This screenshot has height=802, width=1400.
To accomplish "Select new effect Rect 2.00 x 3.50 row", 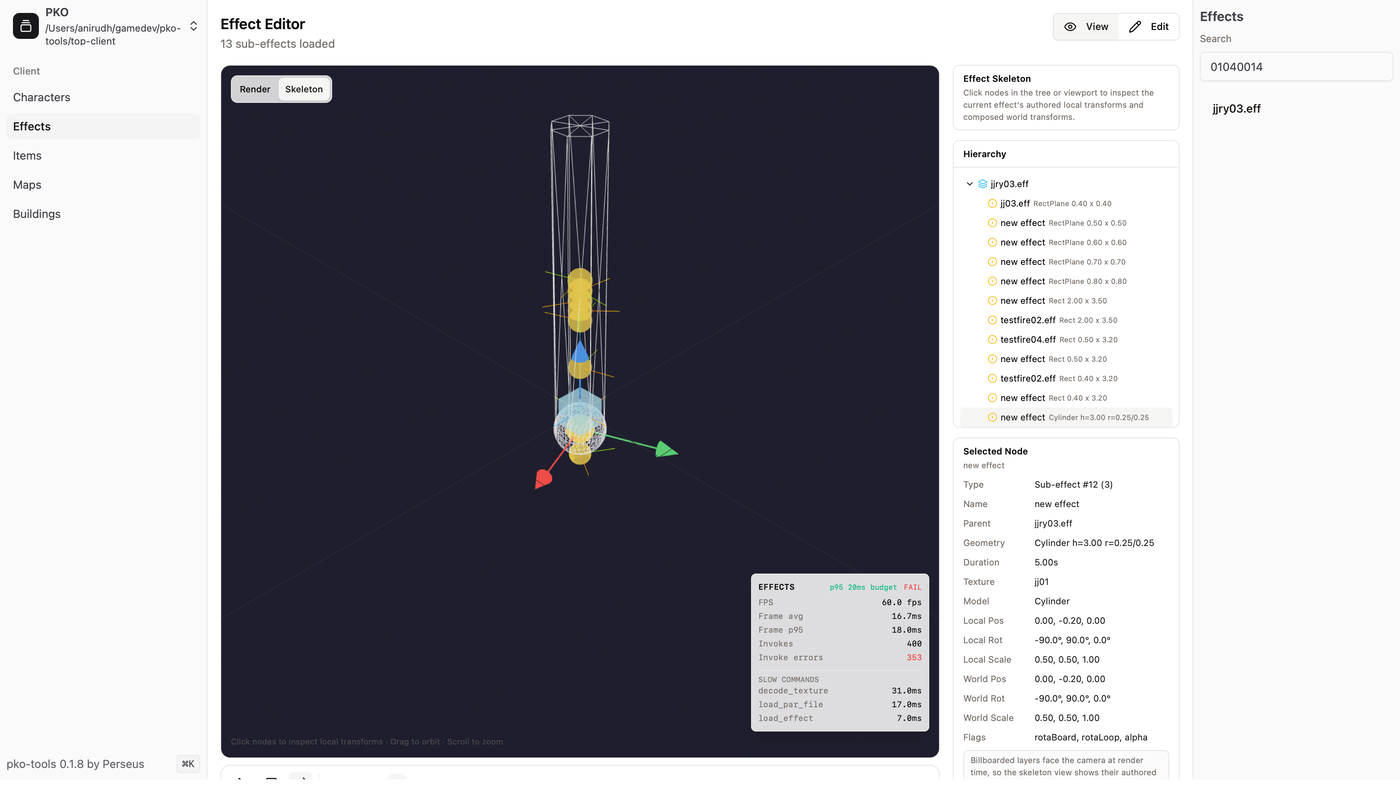I will (1066, 301).
